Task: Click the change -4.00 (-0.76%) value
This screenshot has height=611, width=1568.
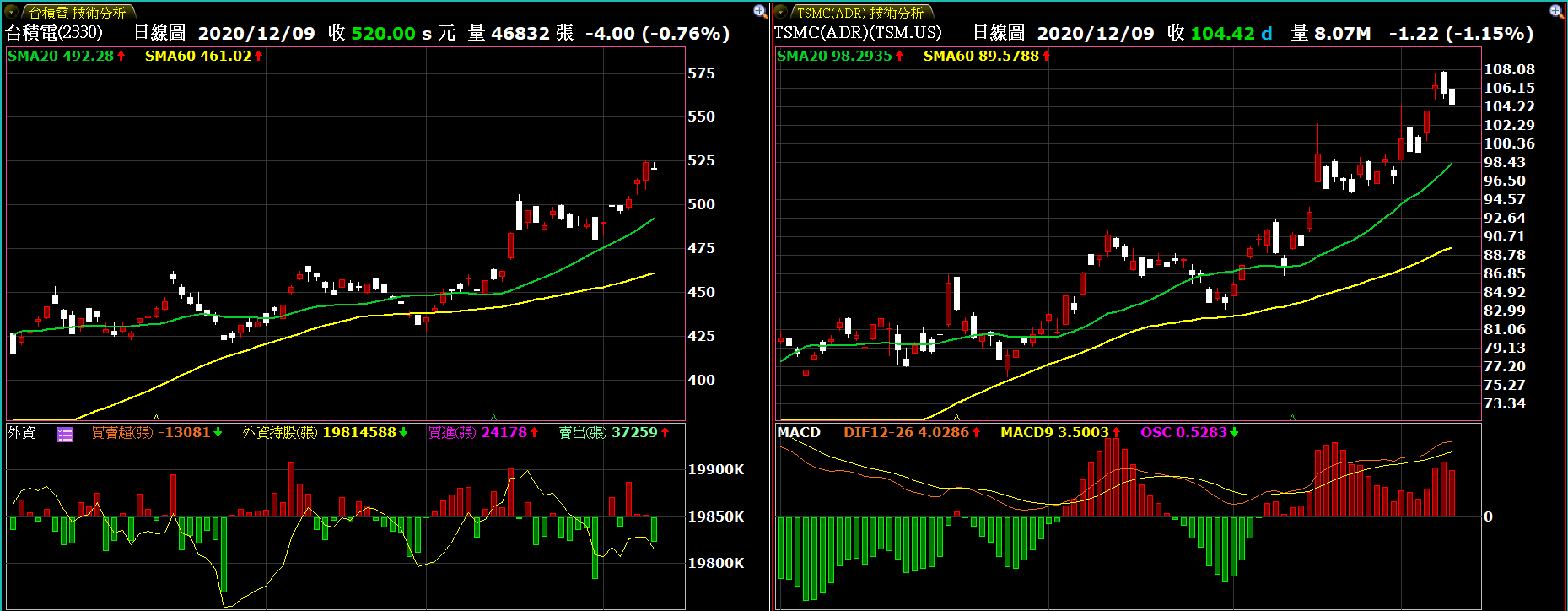Action: (x=658, y=34)
